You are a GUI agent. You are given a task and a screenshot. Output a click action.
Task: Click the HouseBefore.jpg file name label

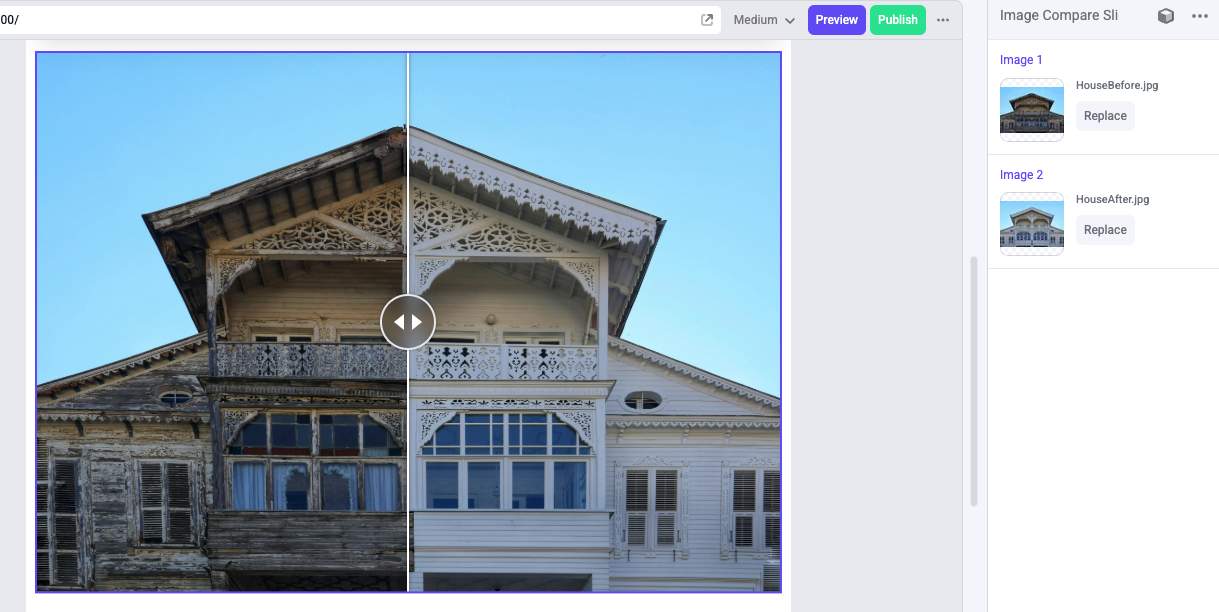pyautogui.click(x=1117, y=85)
